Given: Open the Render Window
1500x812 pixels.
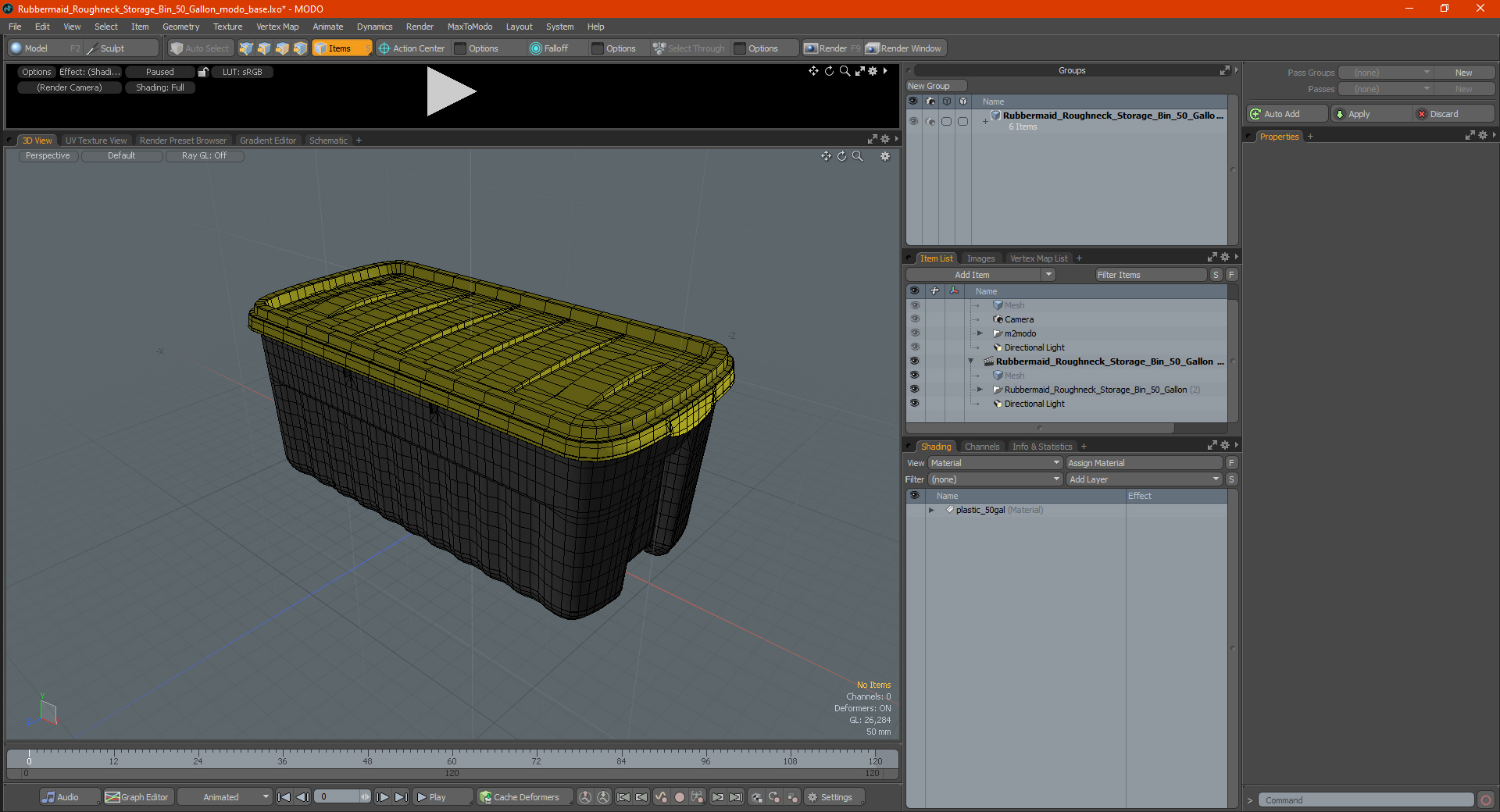Looking at the screenshot, I should point(904,48).
